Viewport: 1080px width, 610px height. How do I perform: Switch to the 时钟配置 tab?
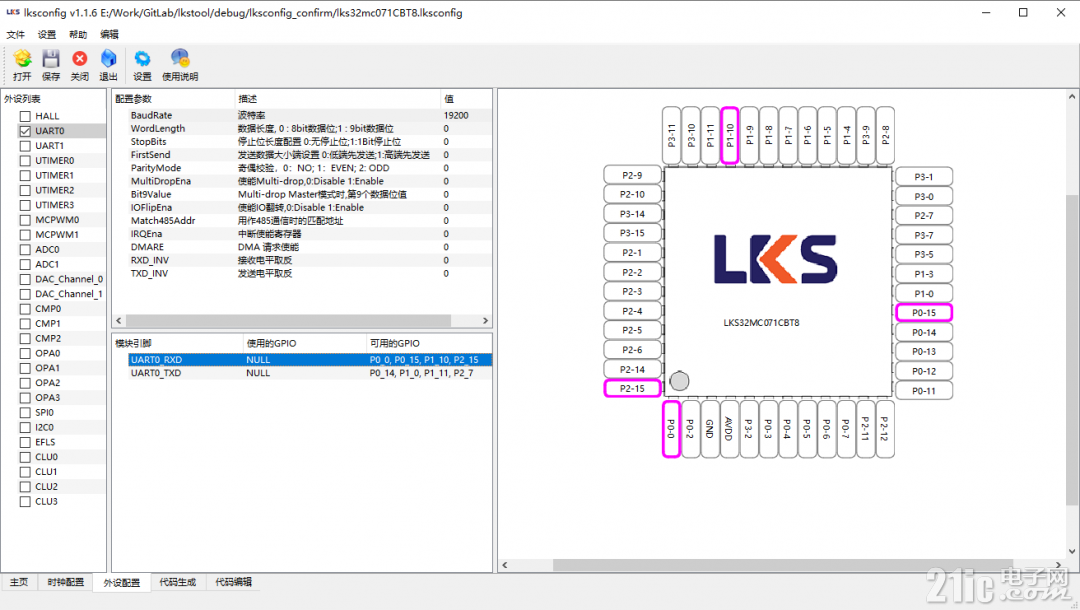[65, 582]
